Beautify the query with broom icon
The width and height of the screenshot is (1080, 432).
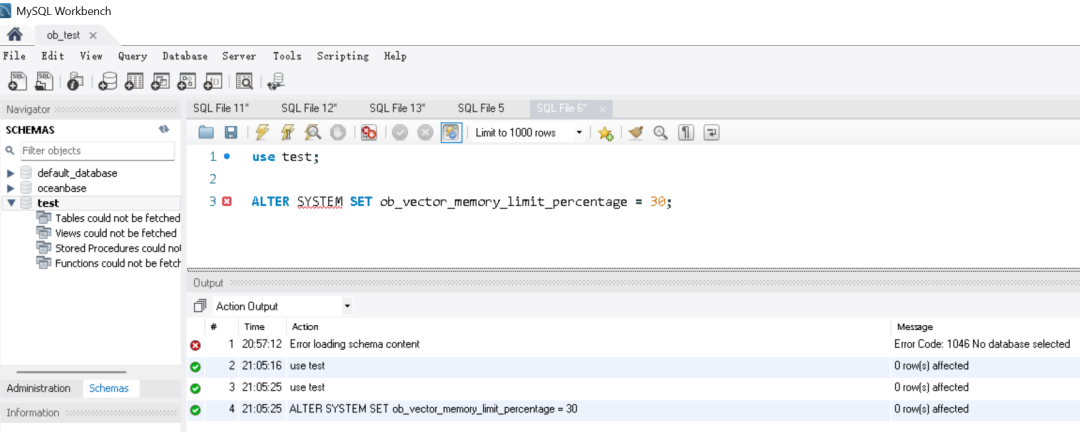click(x=635, y=133)
